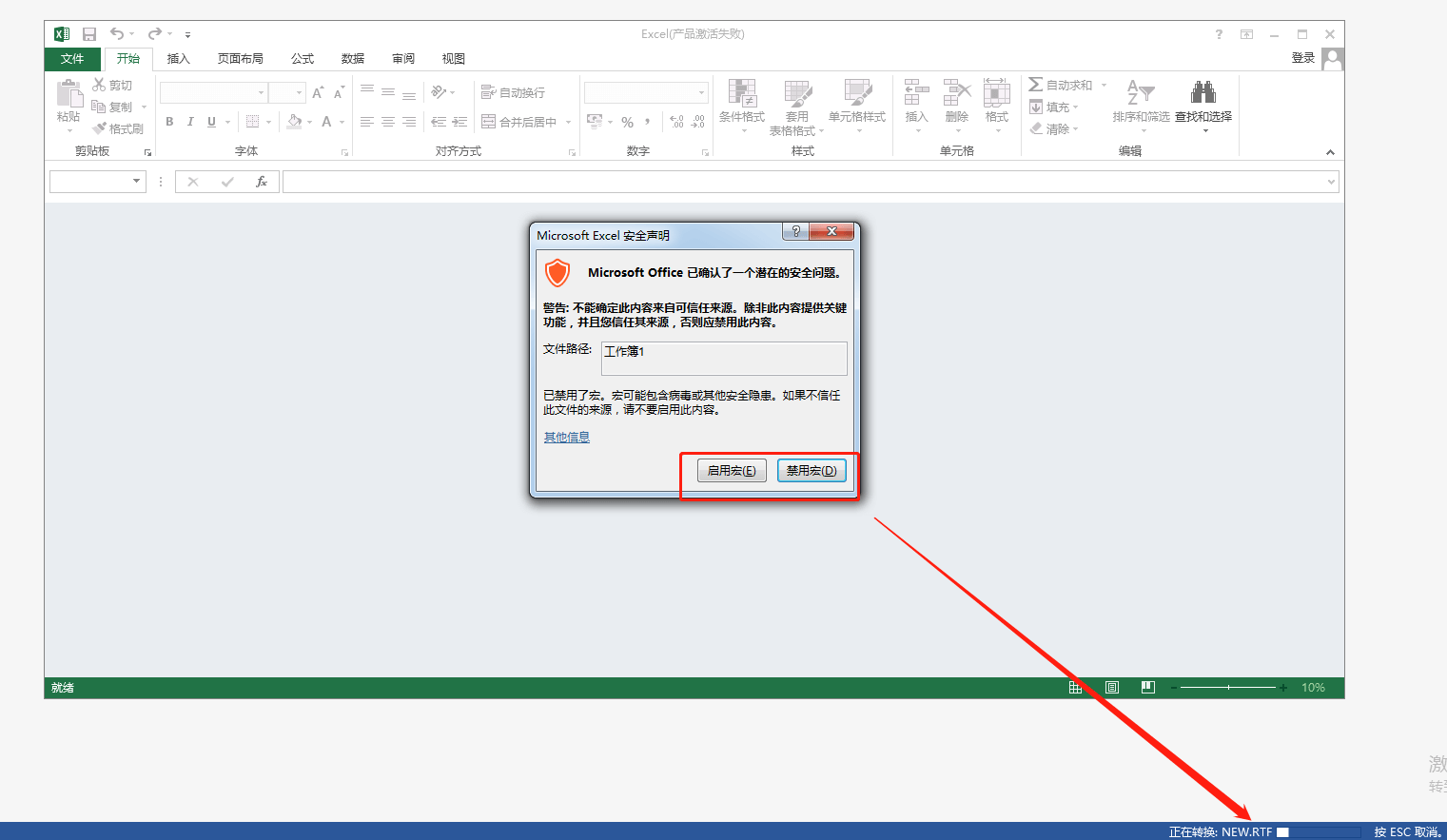This screenshot has width=1447, height=840.
Task: Switch to Page Layout view icon
Action: click(1112, 687)
